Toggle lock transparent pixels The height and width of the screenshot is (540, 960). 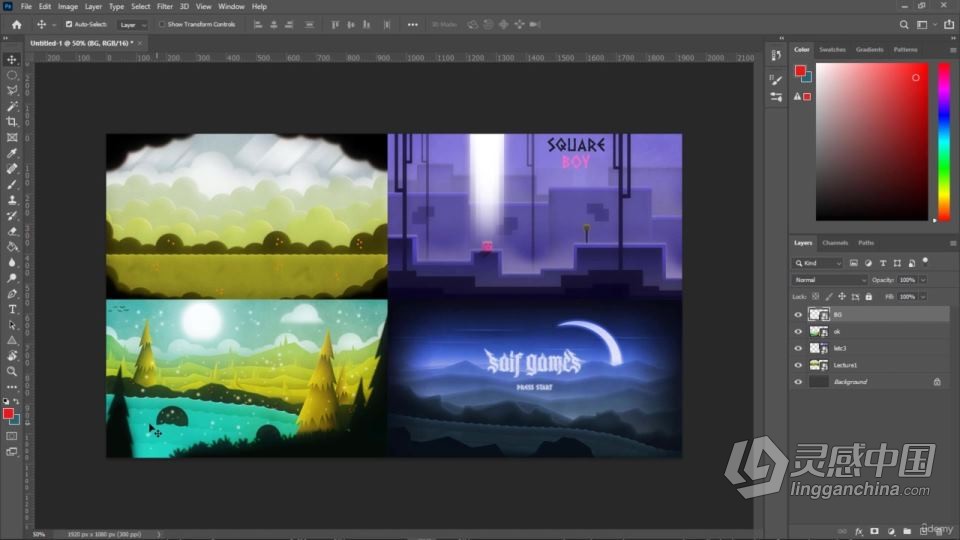[816, 297]
